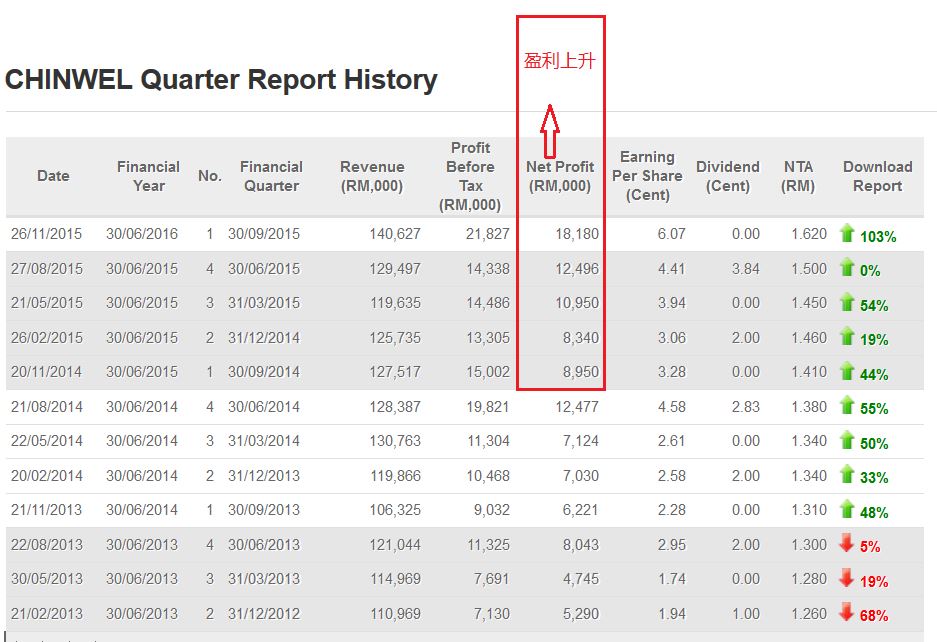Click the 68% red download link
Image resolution: width=937 pixels, height=642 pixels.
pyautogui.click(x=874, y=616)
